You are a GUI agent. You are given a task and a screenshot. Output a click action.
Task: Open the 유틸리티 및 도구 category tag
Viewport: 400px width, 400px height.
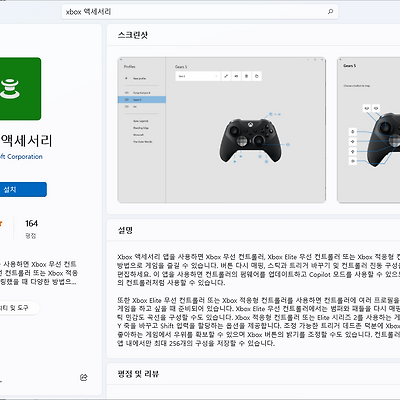point(19,308)
